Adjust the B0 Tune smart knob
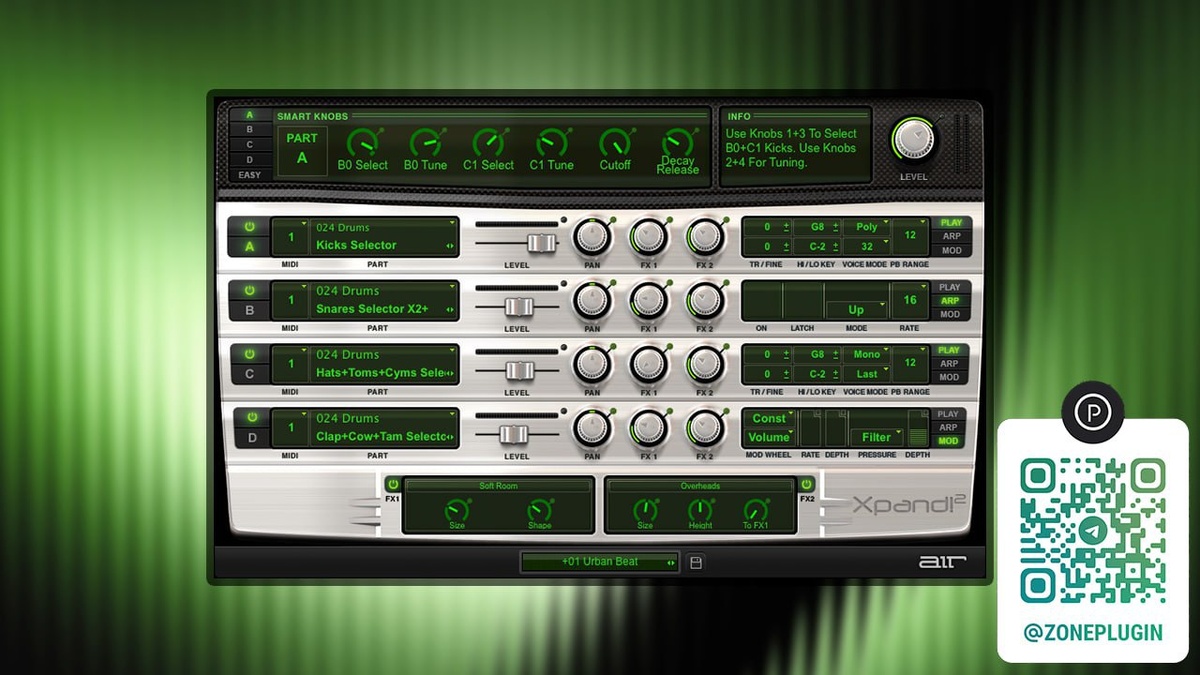Viewport: 1200px width, 675px height. coord(425,143)
